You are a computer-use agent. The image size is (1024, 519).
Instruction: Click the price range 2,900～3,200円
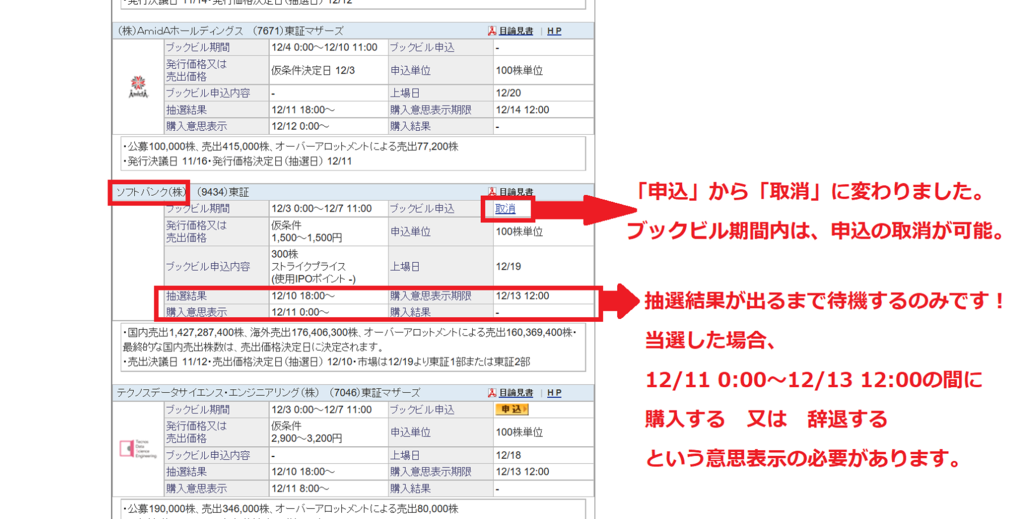coord(306,439)
